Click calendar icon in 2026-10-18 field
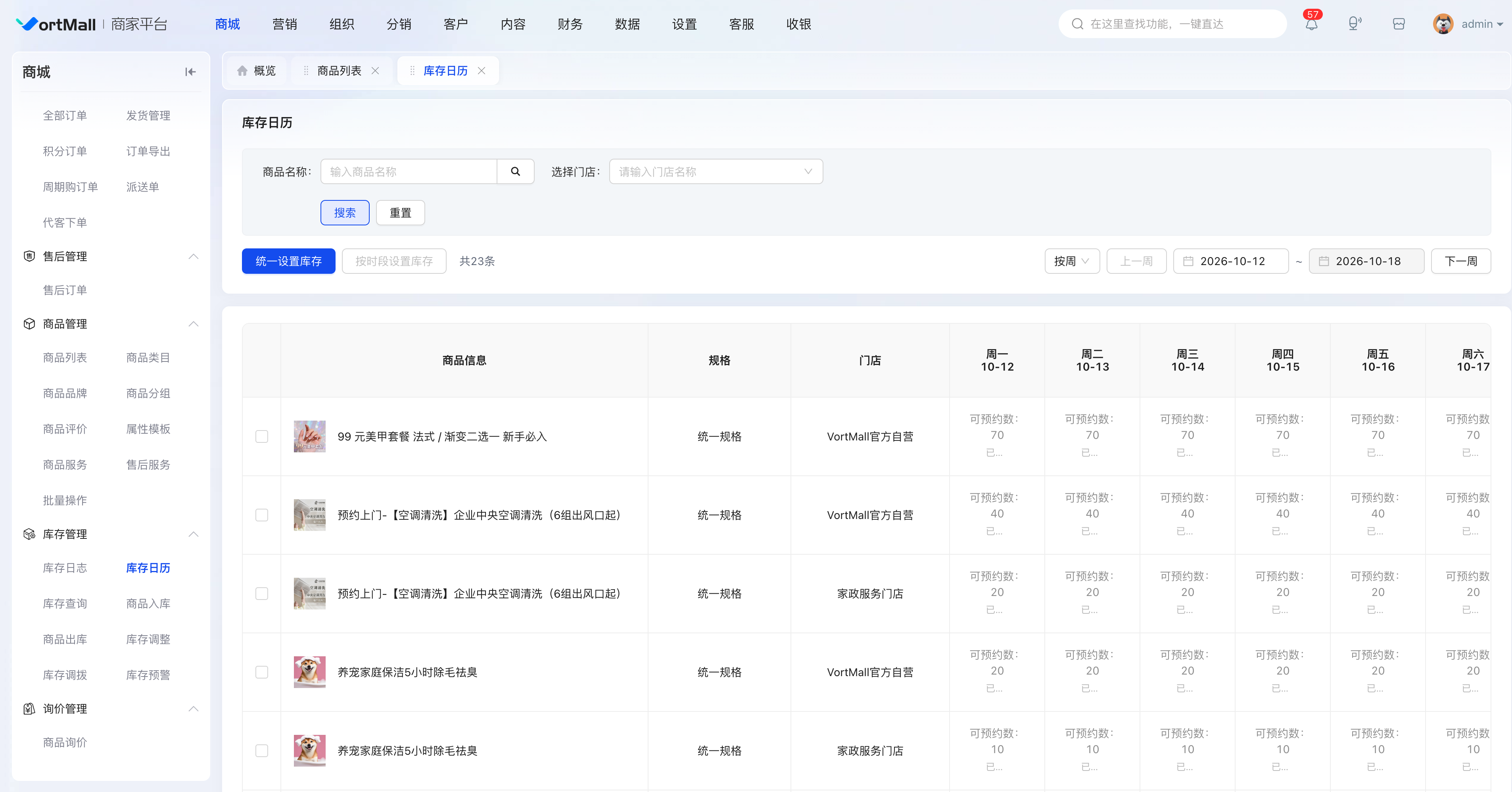This screenshot has height=792, width=1512. [1324, 261]
